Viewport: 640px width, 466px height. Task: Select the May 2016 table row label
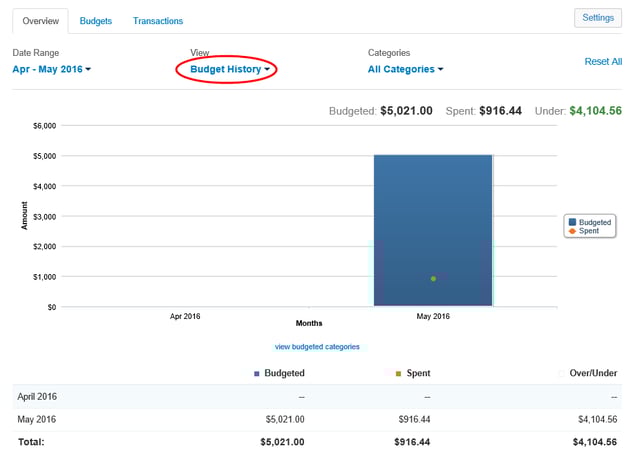[36, 419]
